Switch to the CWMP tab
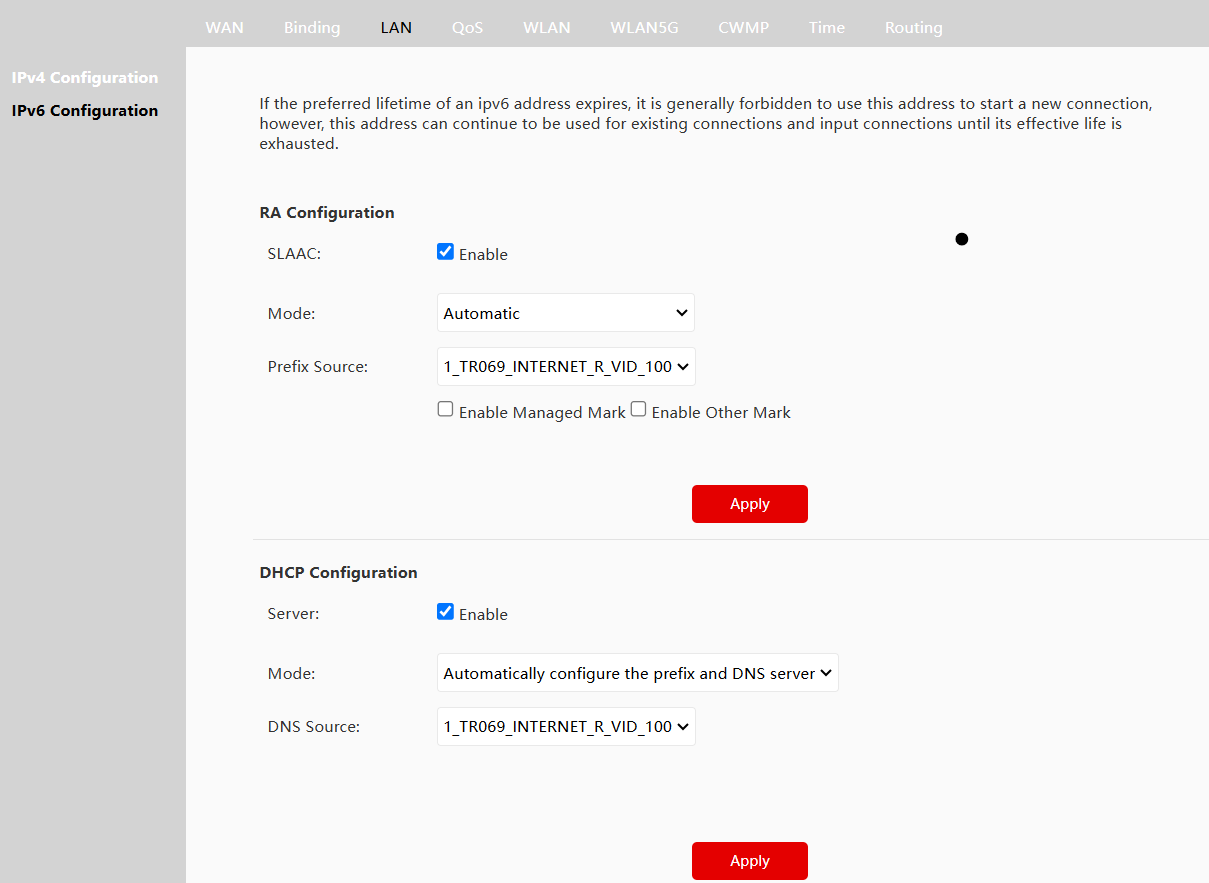Image resolution: width=1209 pixels, height=883 pixels. (744, 27)
